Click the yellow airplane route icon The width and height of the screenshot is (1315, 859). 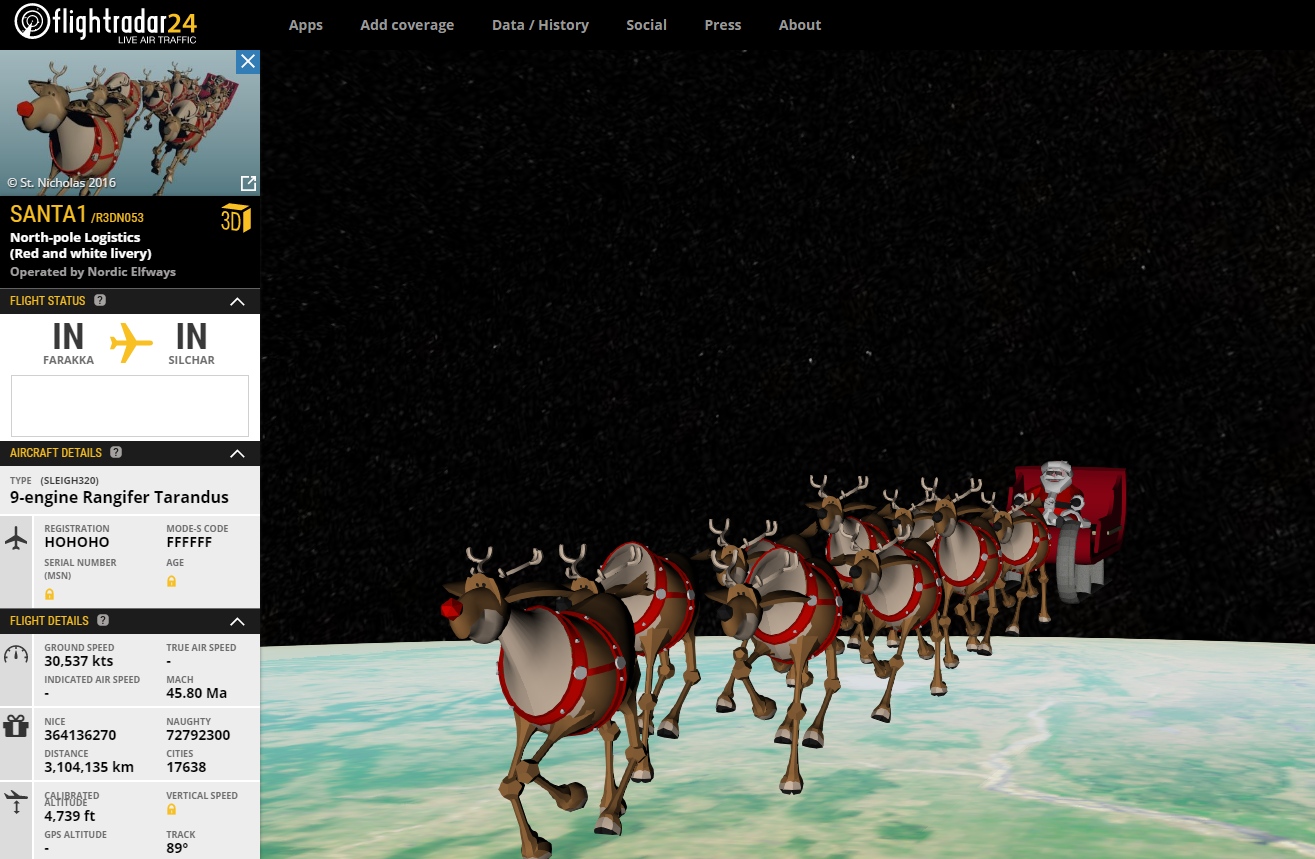tap(130, 342)
